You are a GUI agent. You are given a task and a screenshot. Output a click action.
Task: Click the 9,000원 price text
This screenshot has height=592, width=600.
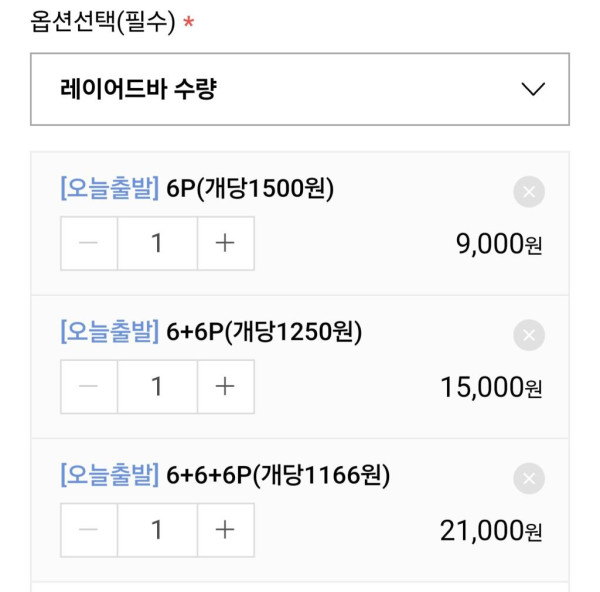pyautogui.click(x=499, y=244)
